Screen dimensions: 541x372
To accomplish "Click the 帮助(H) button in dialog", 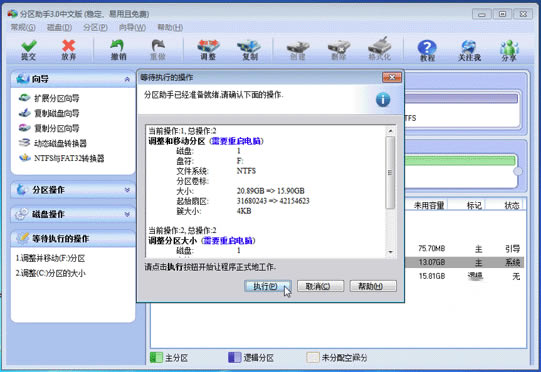I will (373, 286).
